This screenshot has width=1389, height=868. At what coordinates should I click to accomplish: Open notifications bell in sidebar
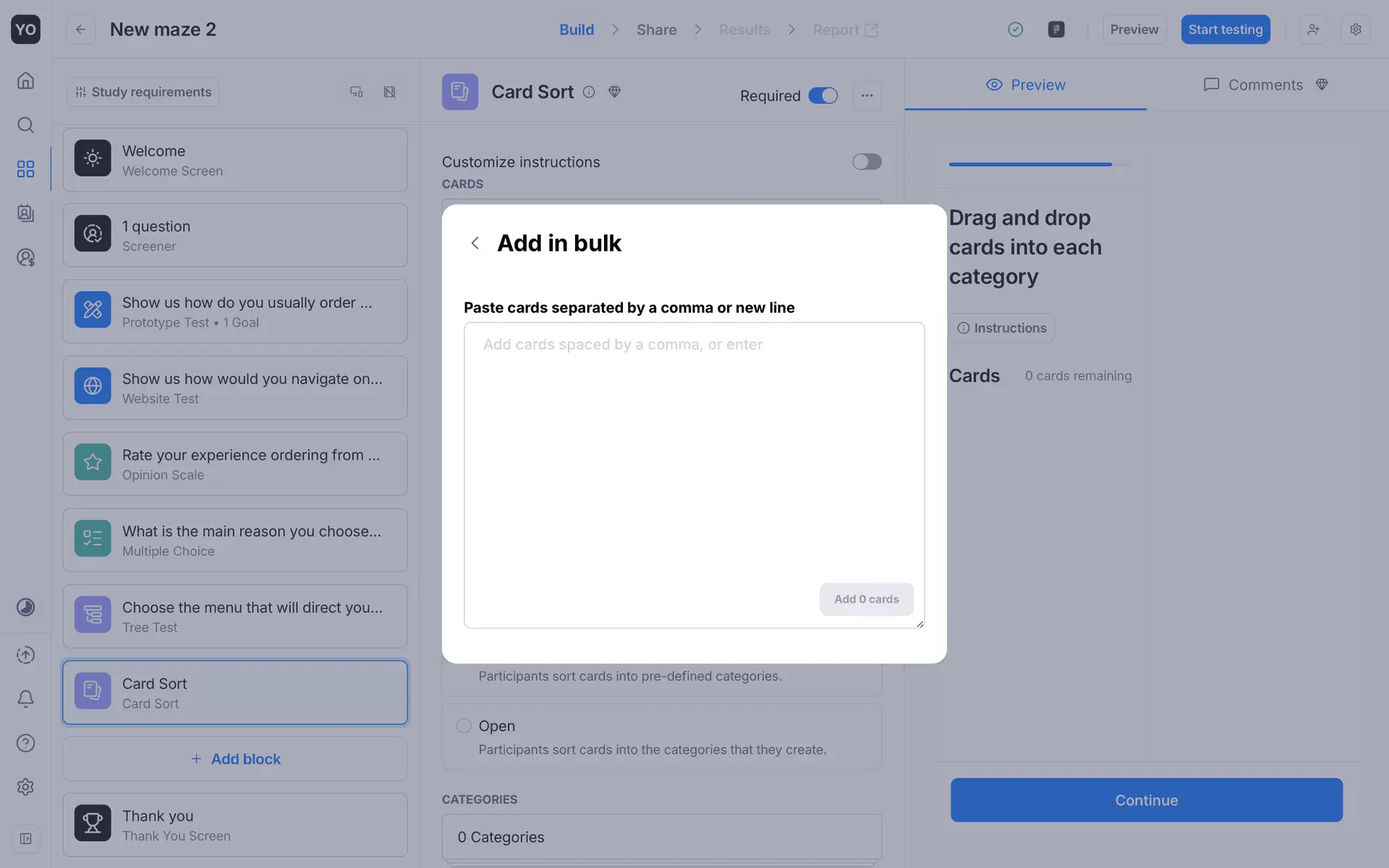pyautogui.click(x=25, y=699)
